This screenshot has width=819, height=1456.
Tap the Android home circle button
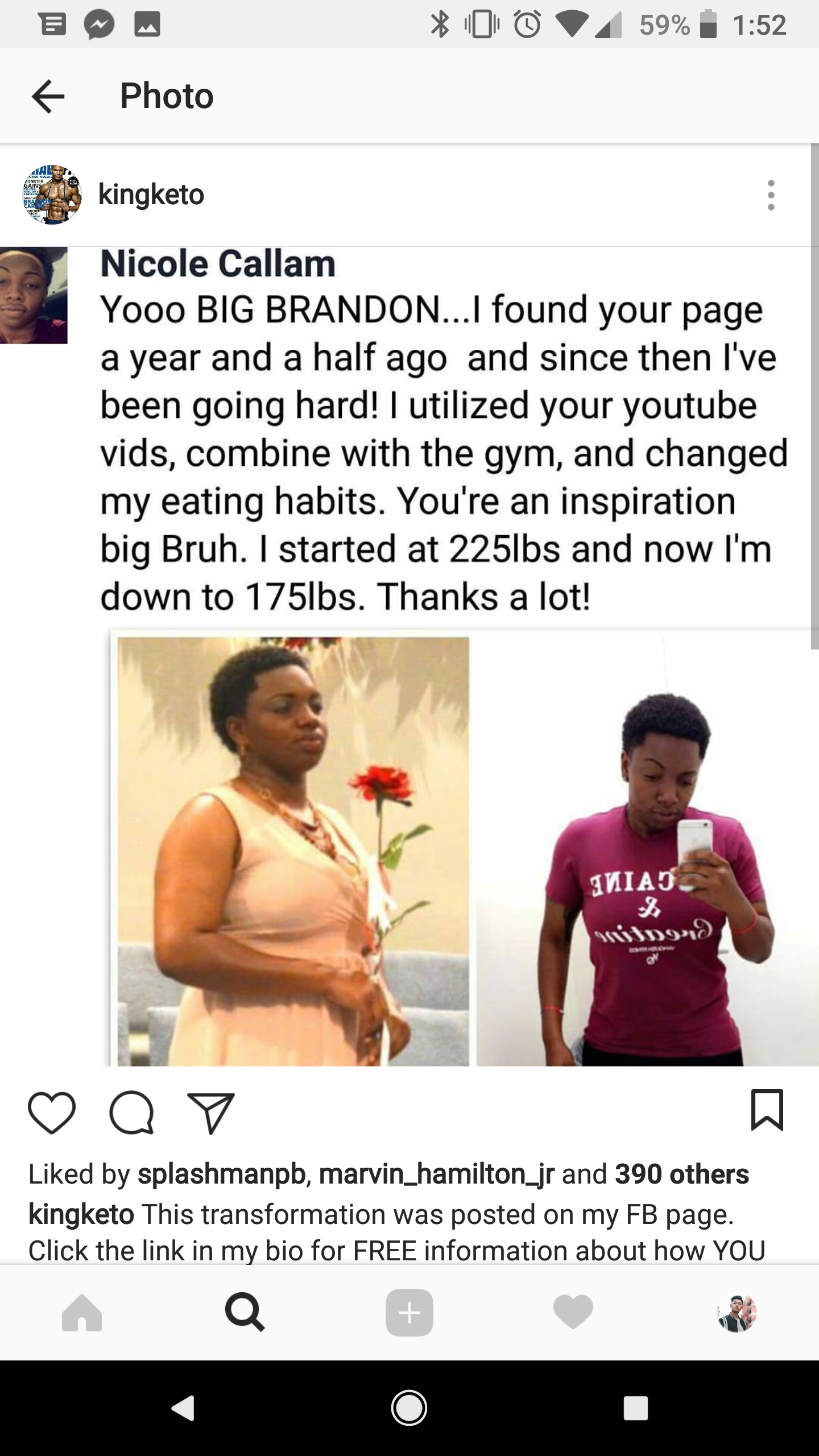click(x=409, y=1408)
